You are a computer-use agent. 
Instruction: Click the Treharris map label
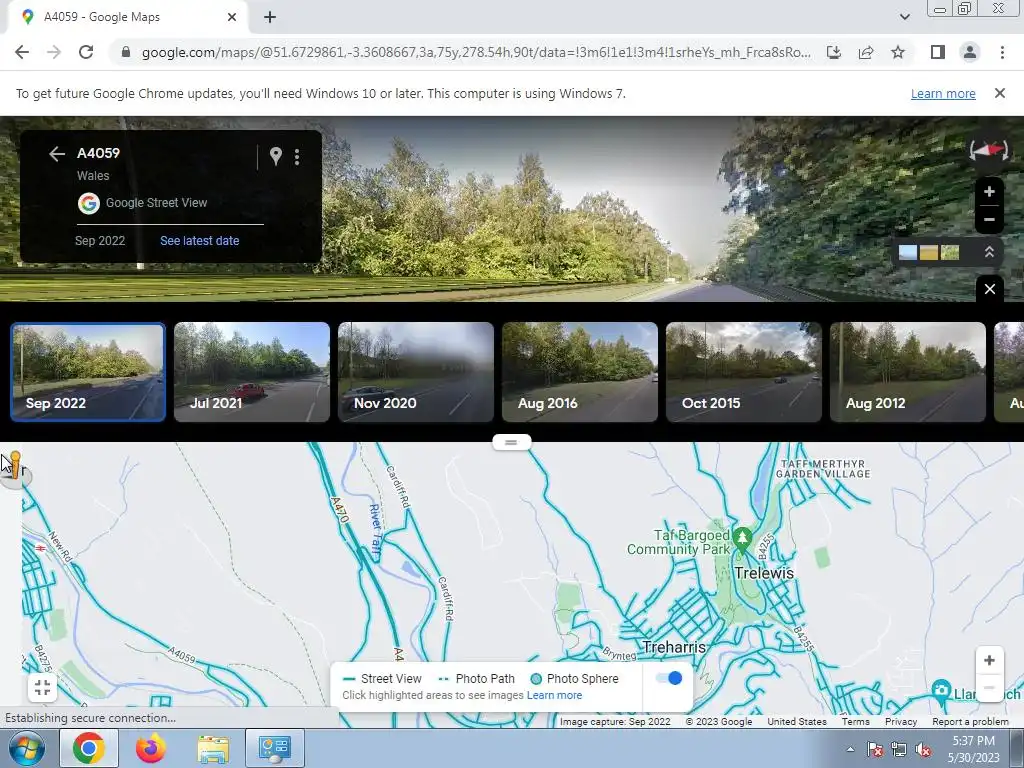(674, 647)
